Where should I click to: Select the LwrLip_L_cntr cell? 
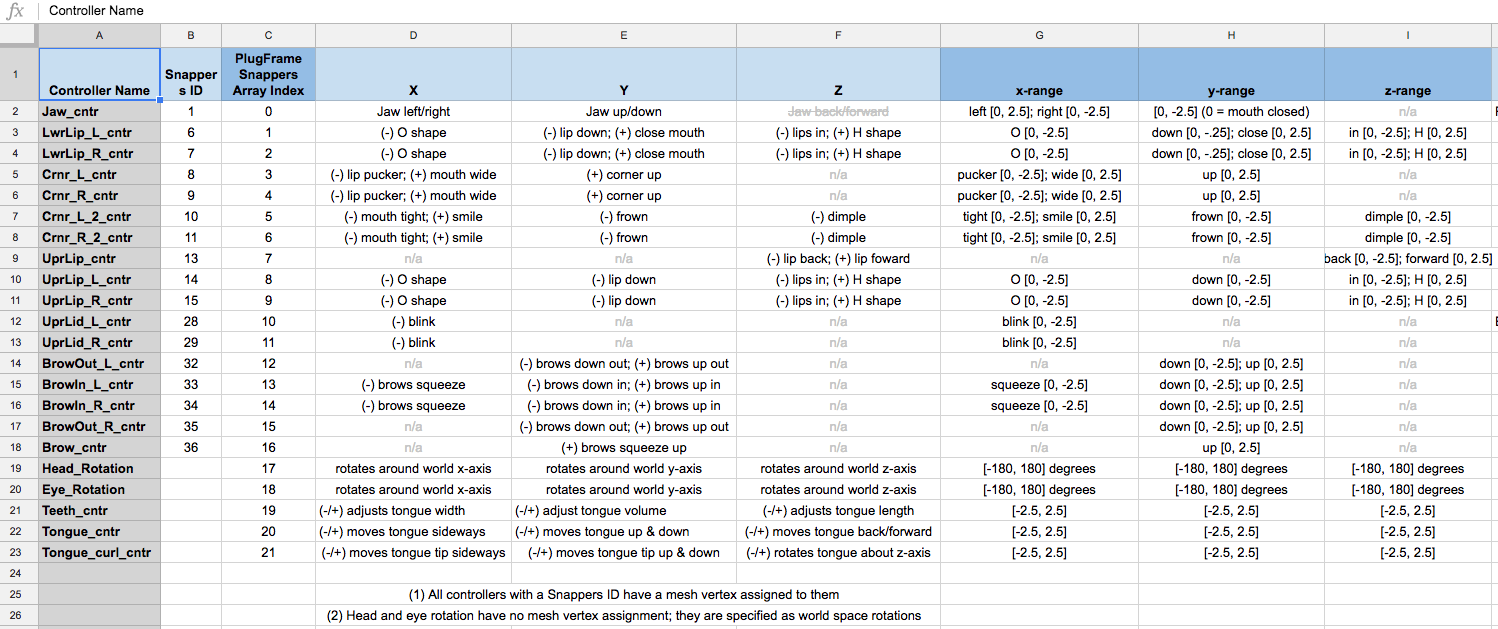pyautogui.click(x=99, y=133)
